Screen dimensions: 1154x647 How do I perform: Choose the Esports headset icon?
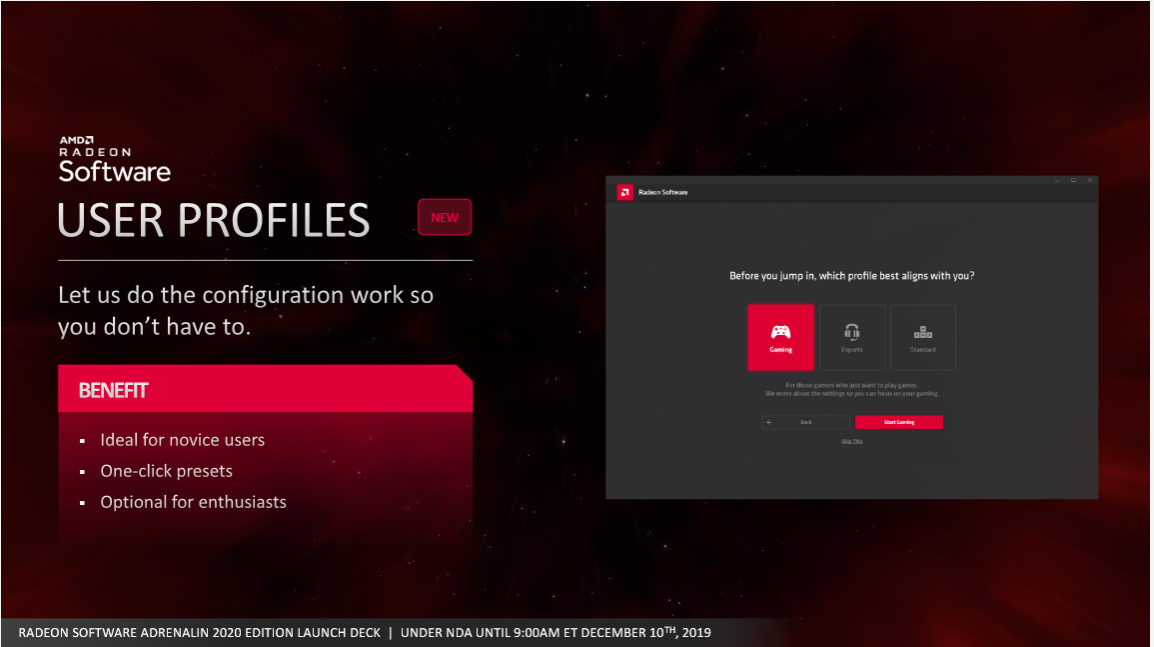pos(852,332)
